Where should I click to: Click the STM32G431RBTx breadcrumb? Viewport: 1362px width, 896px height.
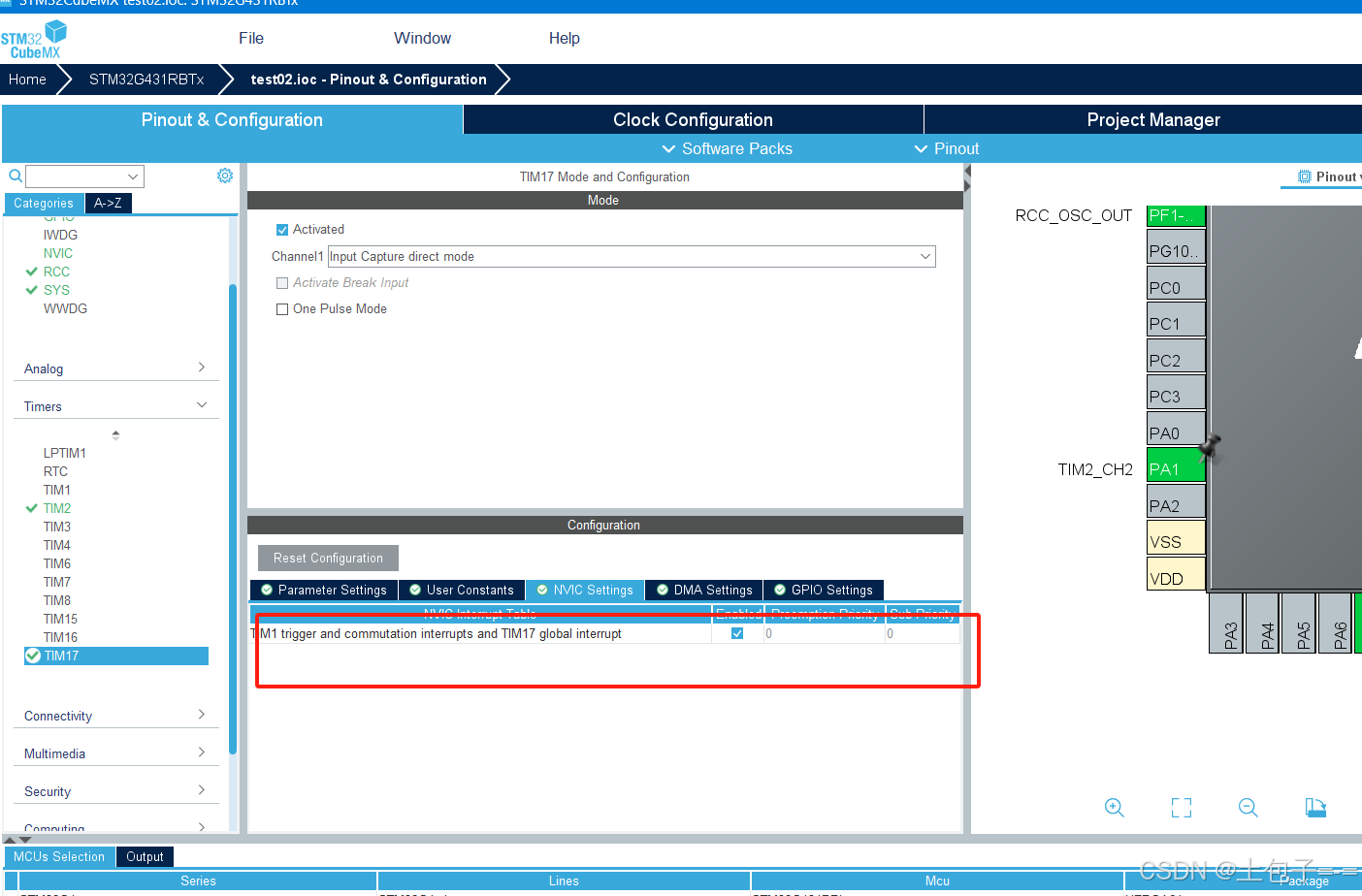point(146,80)
